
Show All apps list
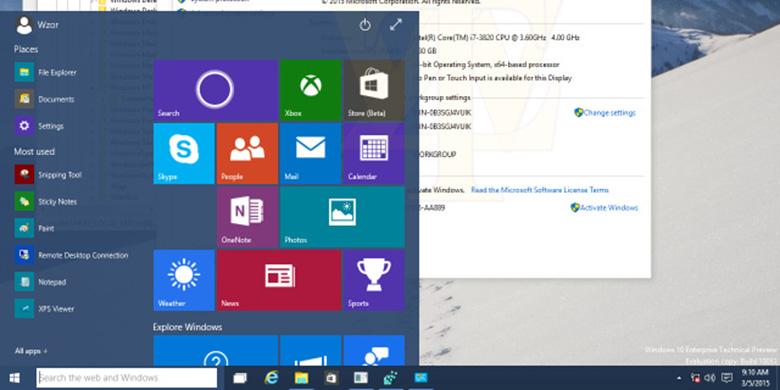[31, 351]
